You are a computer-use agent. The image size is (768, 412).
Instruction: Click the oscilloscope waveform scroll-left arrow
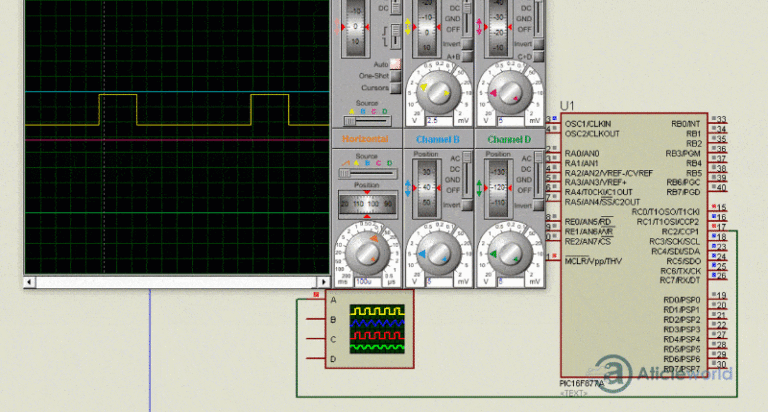29,282
